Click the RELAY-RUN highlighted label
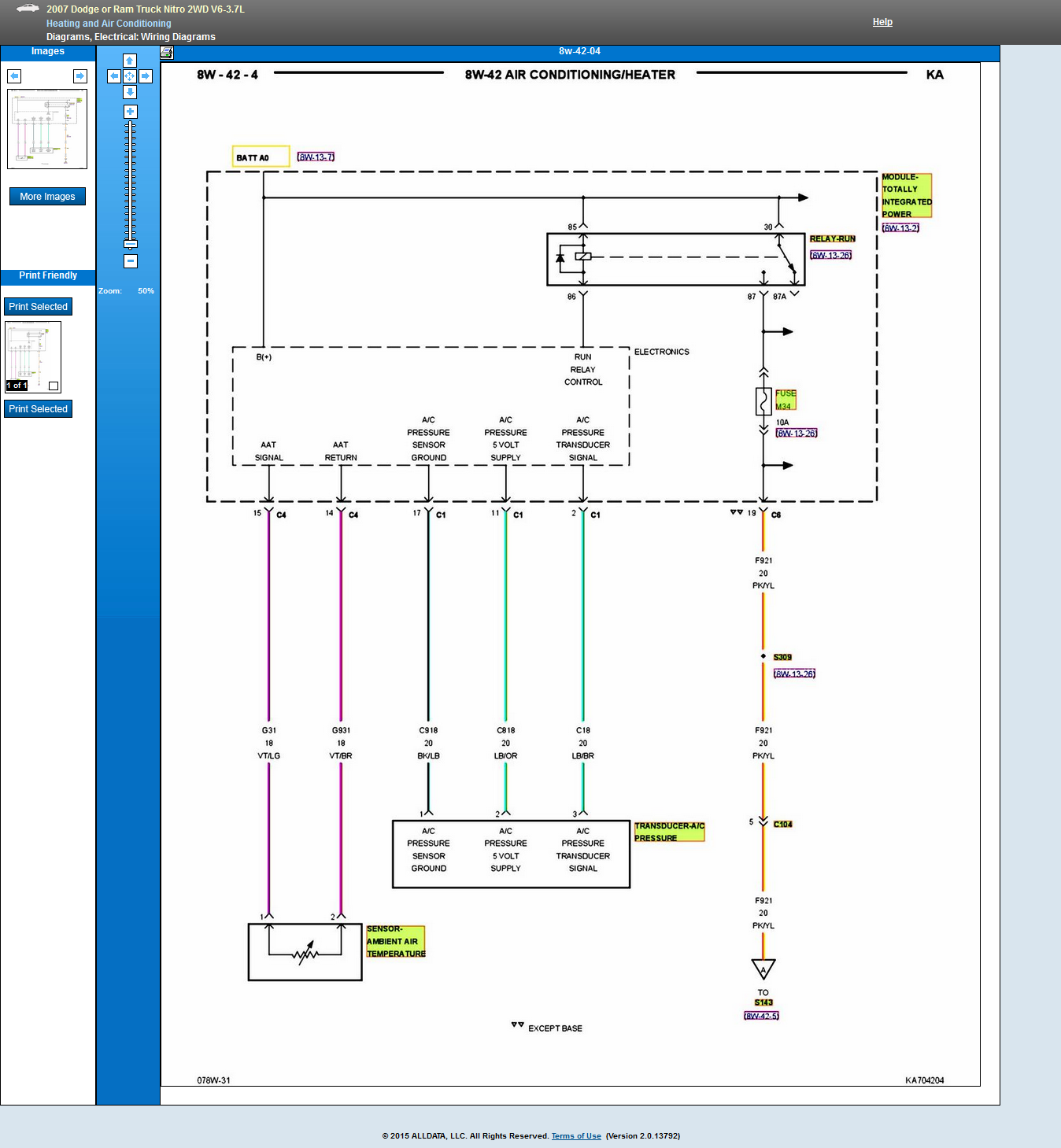Screen dimensions: 1061x1148 [832, 239]
